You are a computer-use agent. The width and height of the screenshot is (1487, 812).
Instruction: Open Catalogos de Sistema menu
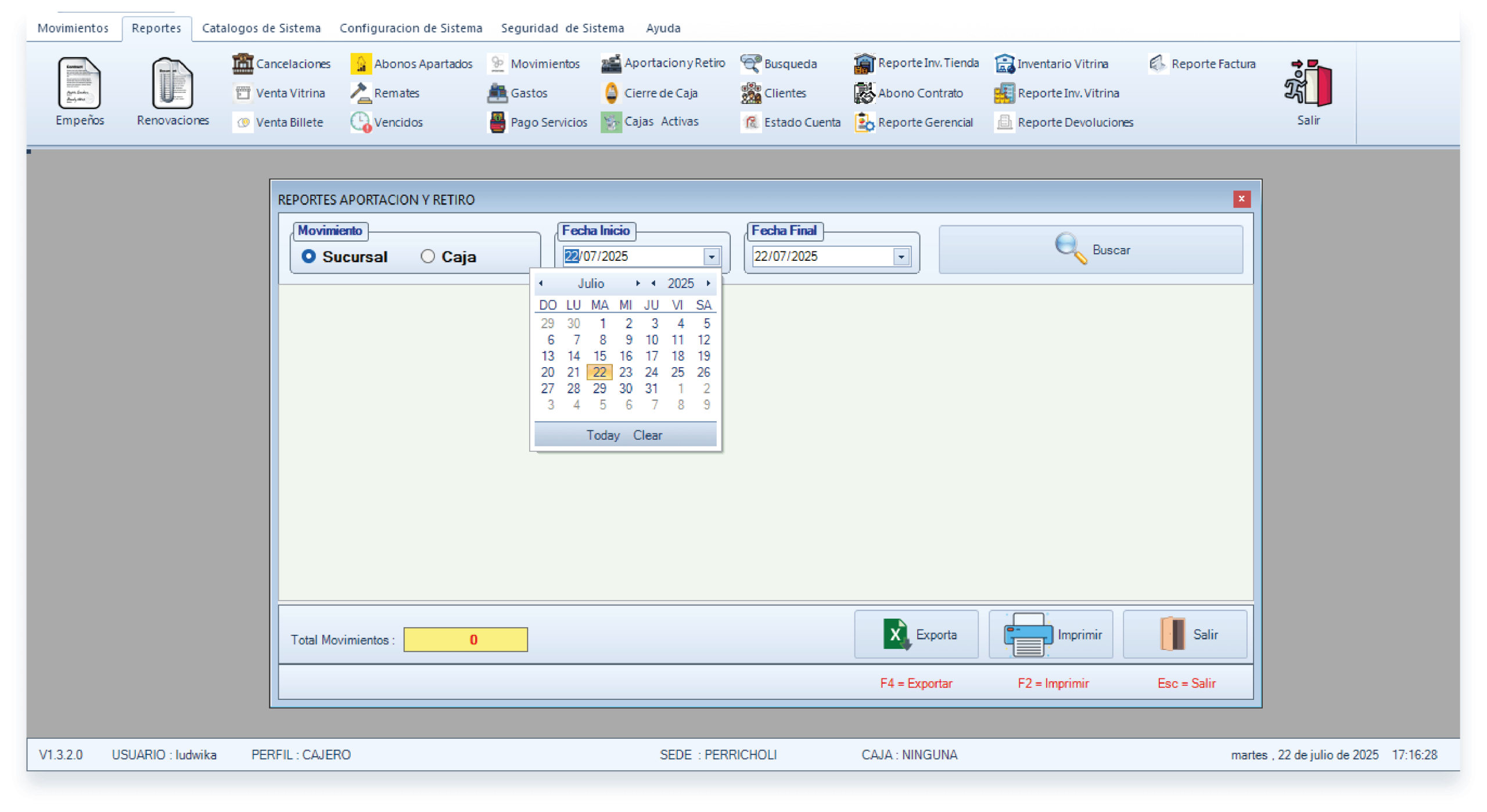click(x=261, y=28)
